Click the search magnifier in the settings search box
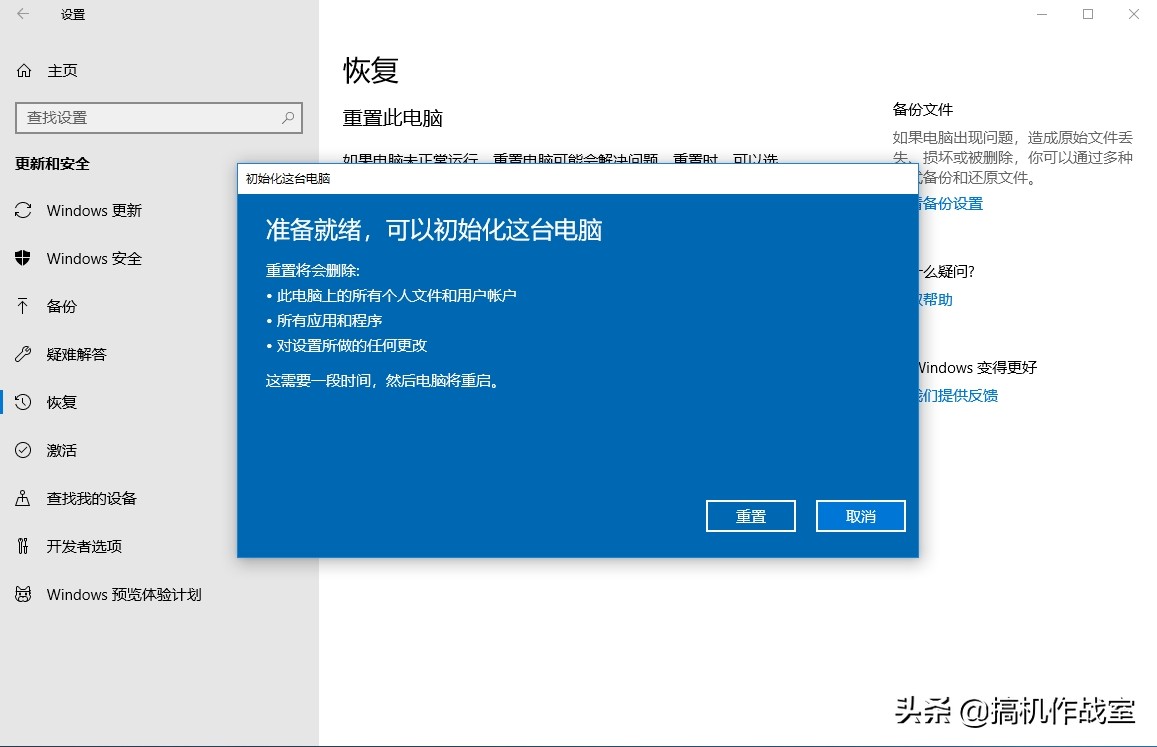This screenshot has height=747, width=1157. coord(290,117)
